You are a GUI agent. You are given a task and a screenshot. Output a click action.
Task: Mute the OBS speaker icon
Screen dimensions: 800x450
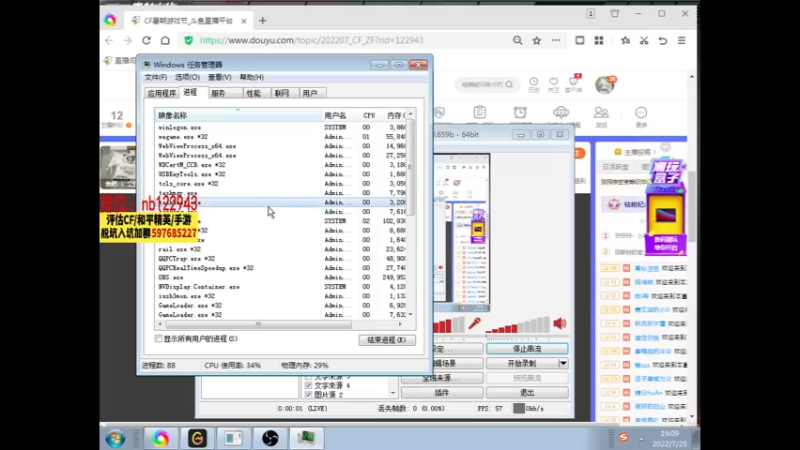click(x=560, y=323)
